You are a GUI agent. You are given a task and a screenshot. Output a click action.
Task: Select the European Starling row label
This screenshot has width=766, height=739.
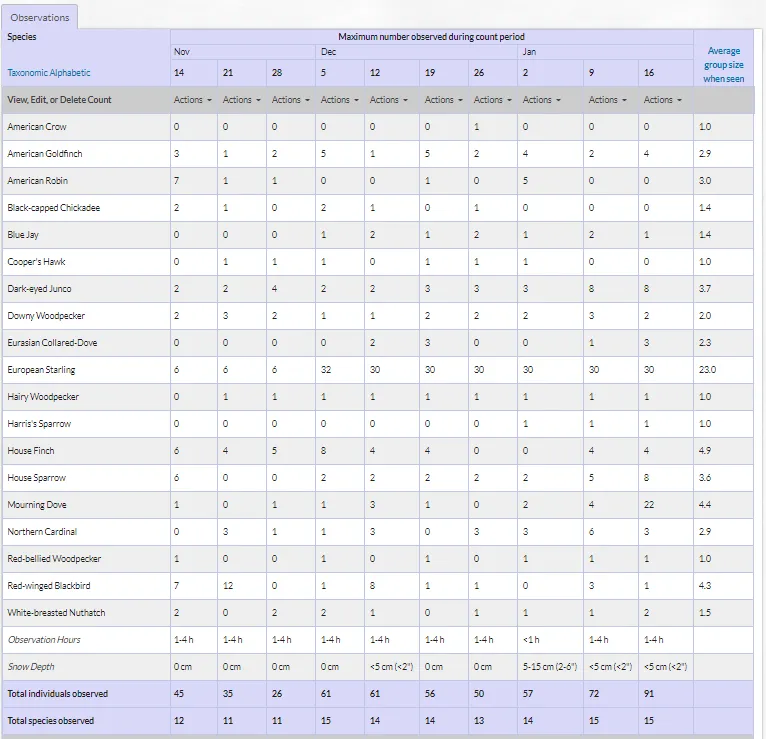pyautogui.click(x=42, y=370)
